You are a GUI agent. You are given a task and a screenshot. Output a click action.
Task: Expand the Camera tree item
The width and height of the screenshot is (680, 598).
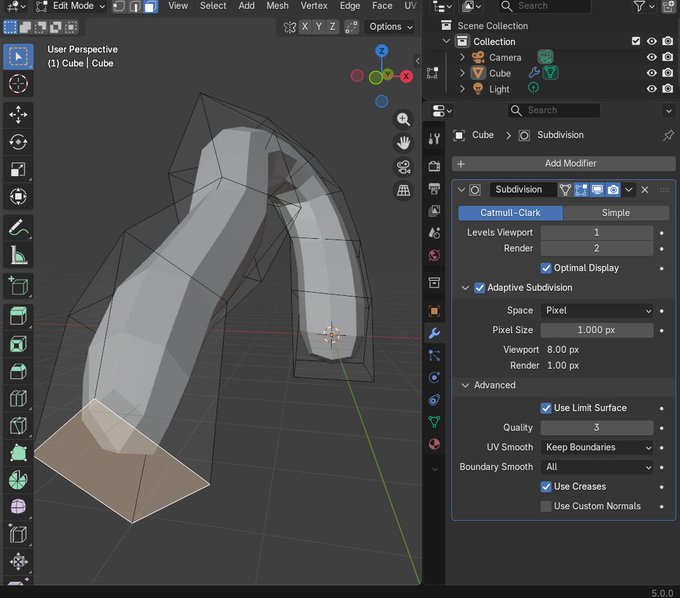[x=462, y=57]
